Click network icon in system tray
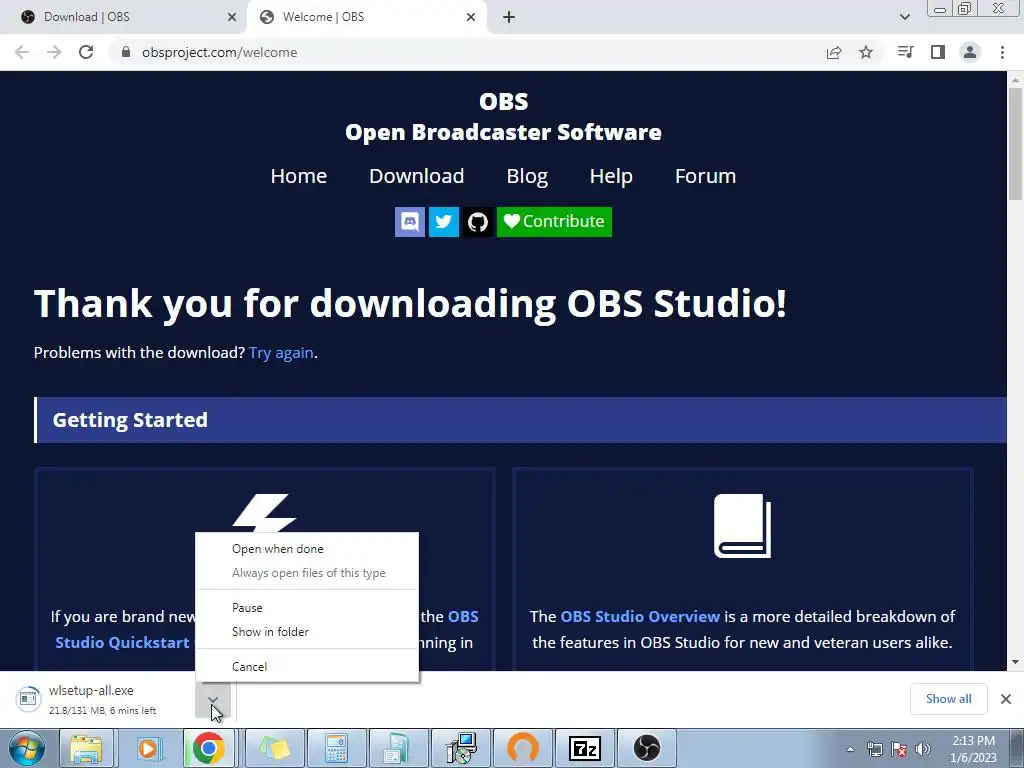 (874, 749)
